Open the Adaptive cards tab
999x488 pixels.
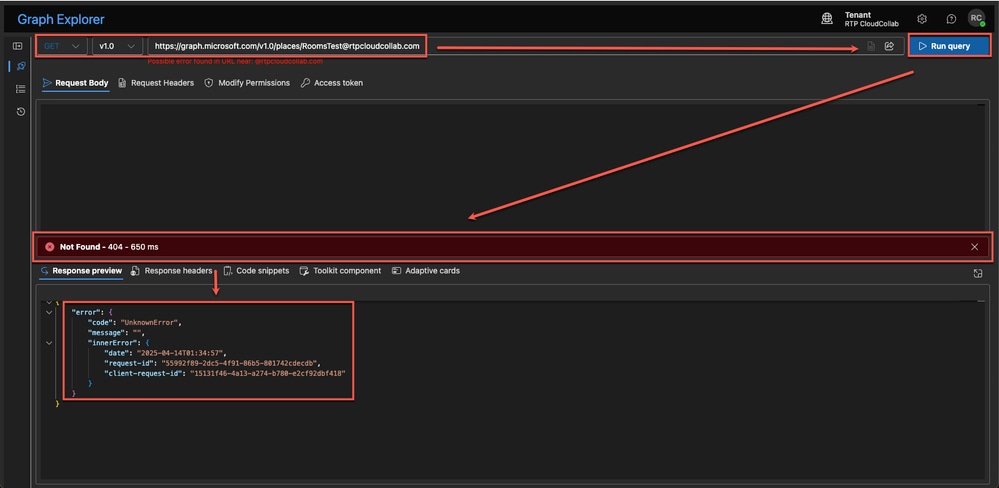[426, 271]
